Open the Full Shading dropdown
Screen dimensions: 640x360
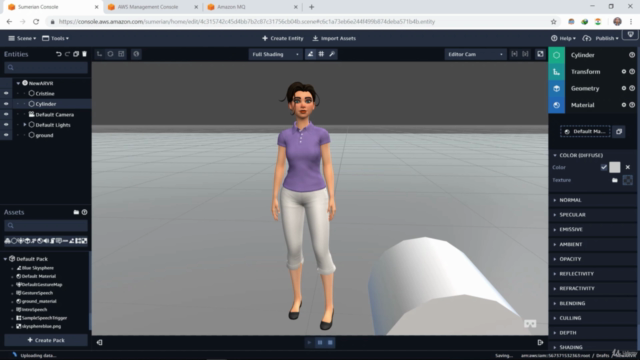click(x=275, y=54)
